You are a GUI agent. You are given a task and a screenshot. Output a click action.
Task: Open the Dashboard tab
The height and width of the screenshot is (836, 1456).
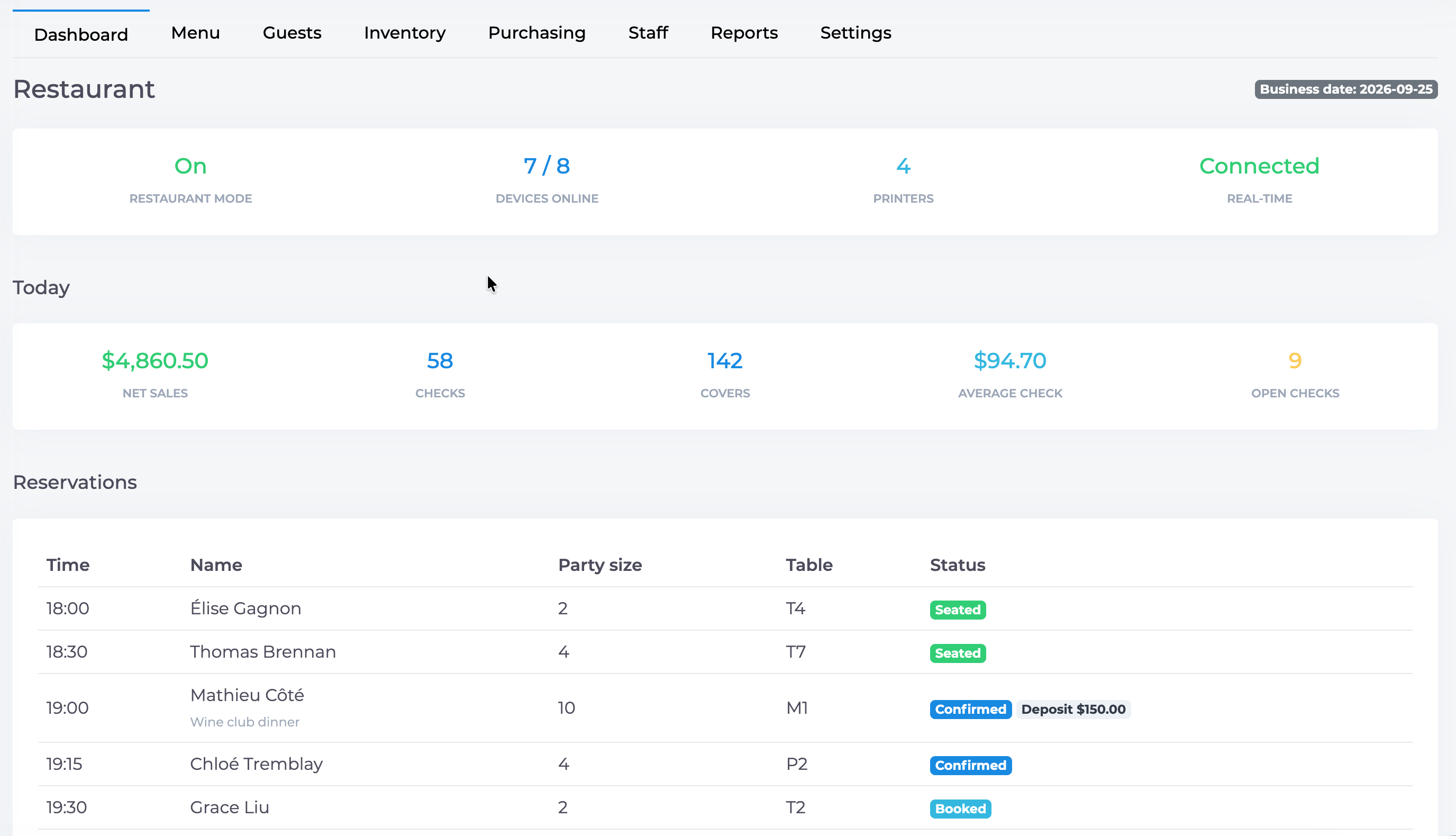point(81,34)
